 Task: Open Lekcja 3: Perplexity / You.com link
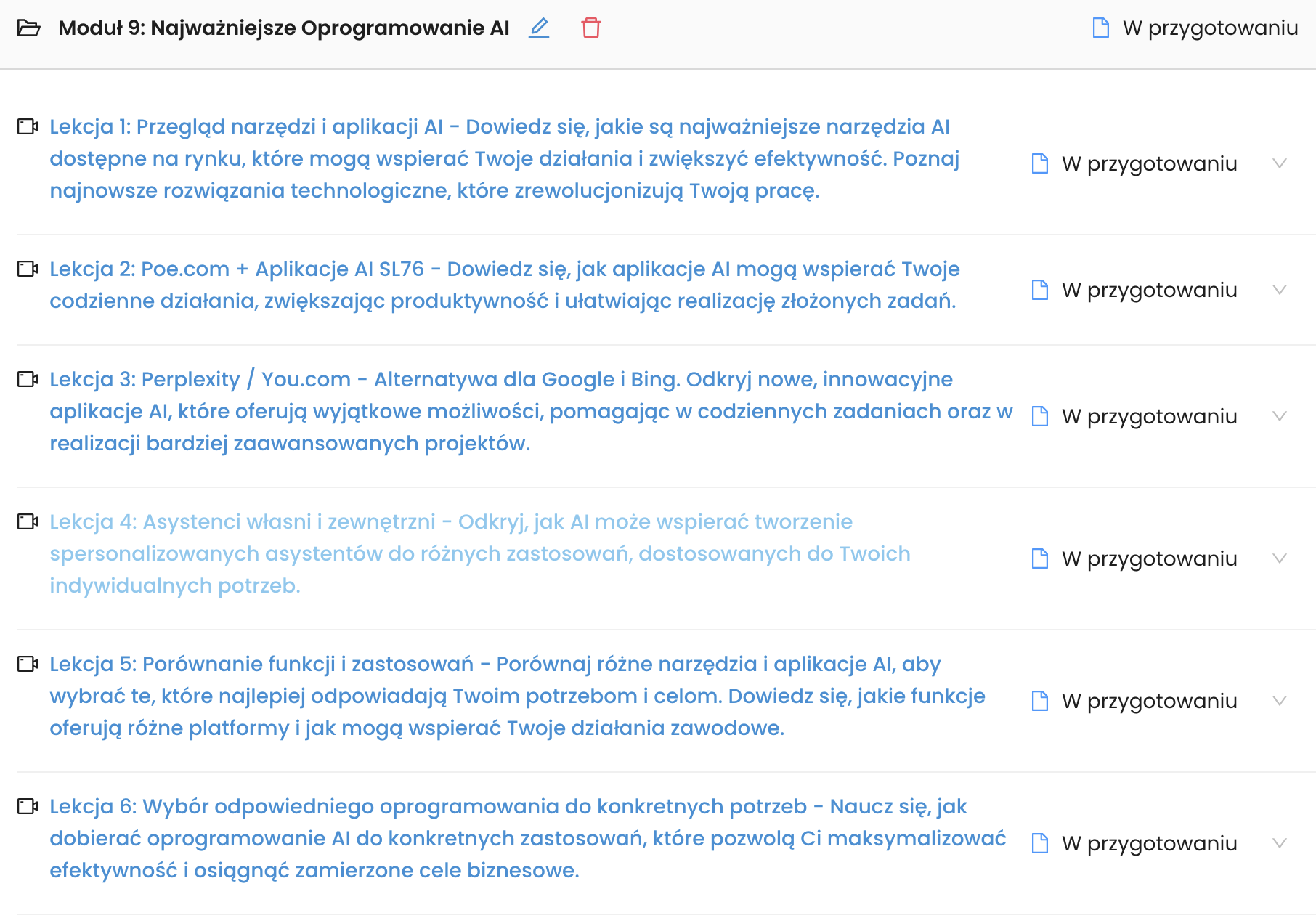pyautogui.click(x=531, y=412)
